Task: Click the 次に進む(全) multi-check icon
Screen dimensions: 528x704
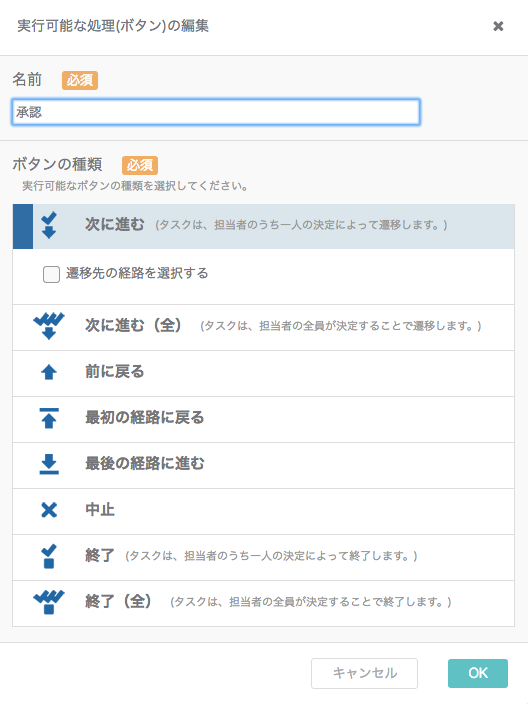Action: [x=49, y=326]
